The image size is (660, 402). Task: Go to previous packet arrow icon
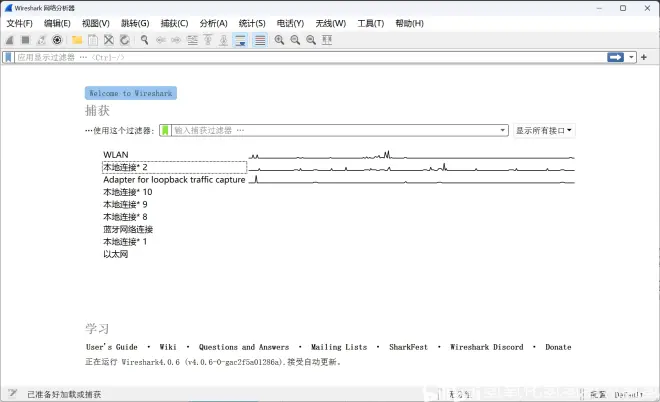click(x=160, y=40)
